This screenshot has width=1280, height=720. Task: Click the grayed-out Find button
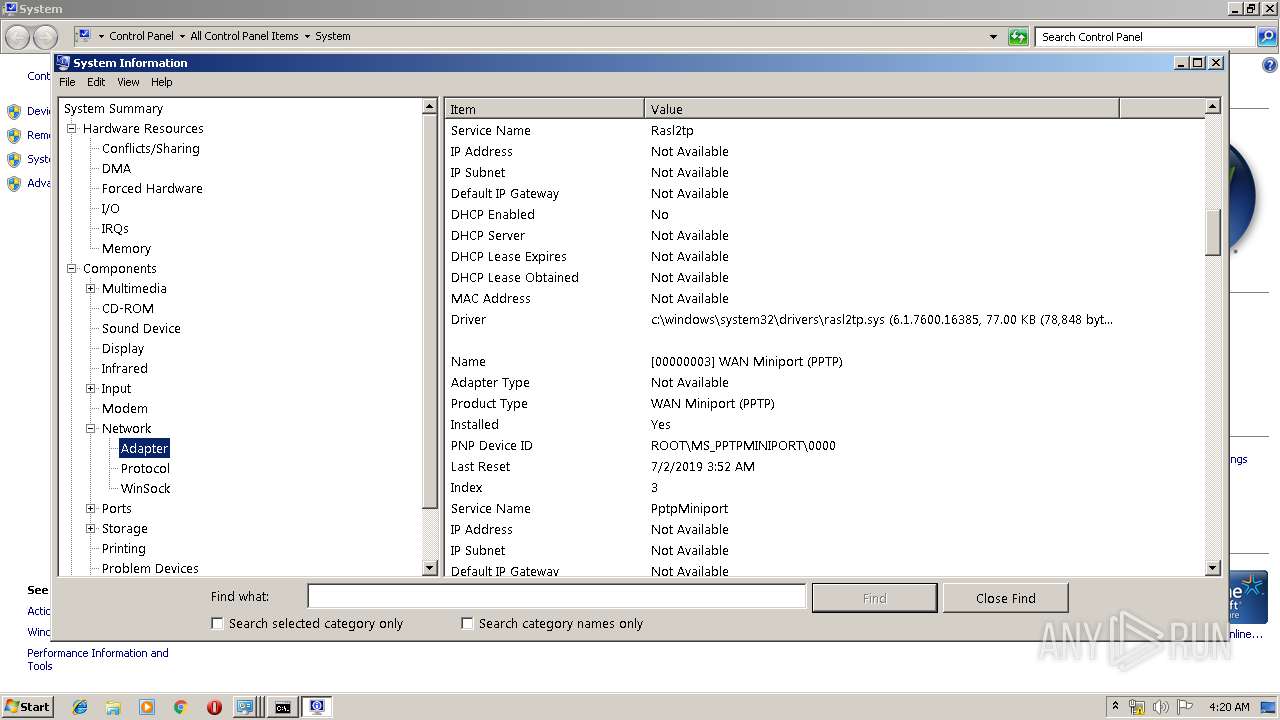coord(874,598)
